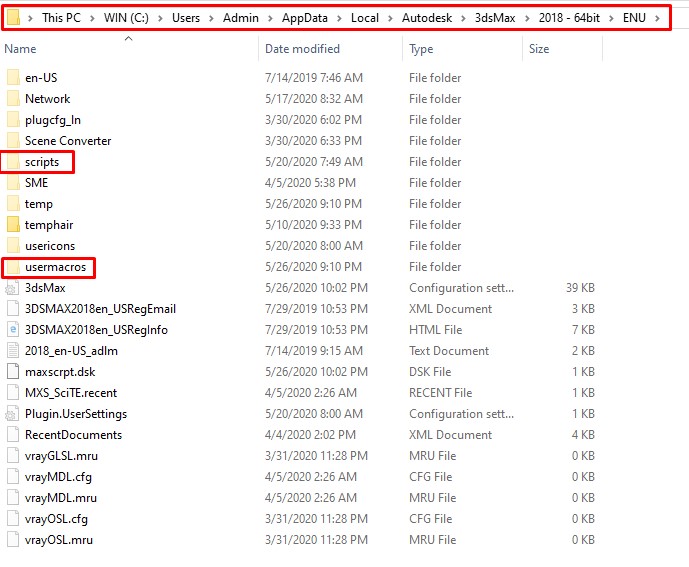This screenshot has height=567, width=689.
Task: Click the 3dsMax configuration file icon
Action: tap(13, 288)
